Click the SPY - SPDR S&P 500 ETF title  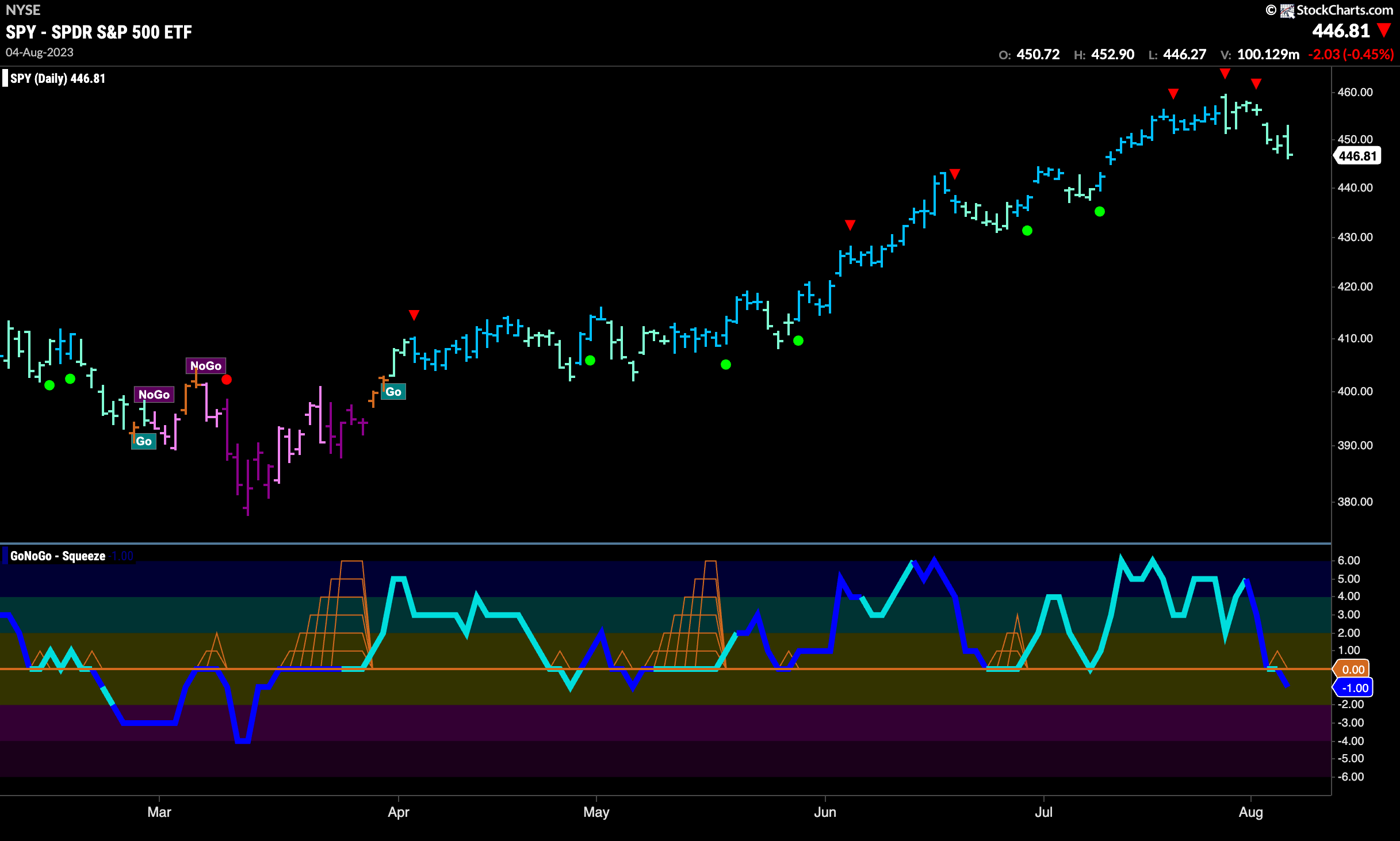[x=99, y=32]
